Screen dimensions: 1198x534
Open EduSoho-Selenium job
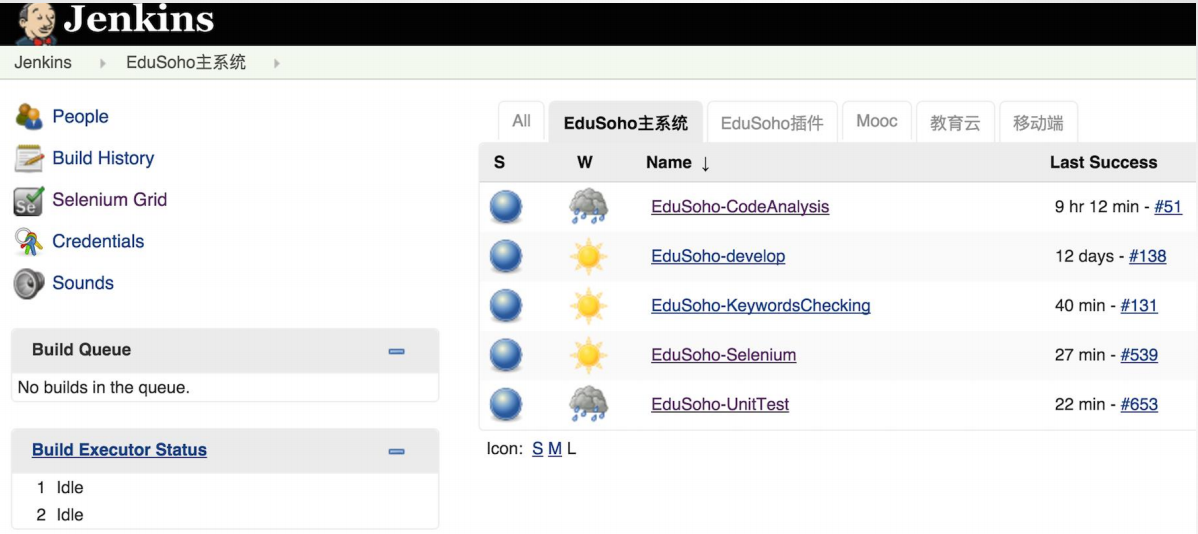pyautogui.click(x=724, y=355)
